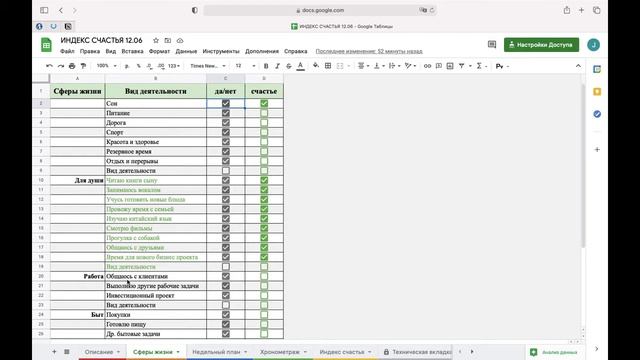Image resolution: width=640 pixels, height=360 pixels.
Task: Open the Формат menu
Action: pos(159,51)
